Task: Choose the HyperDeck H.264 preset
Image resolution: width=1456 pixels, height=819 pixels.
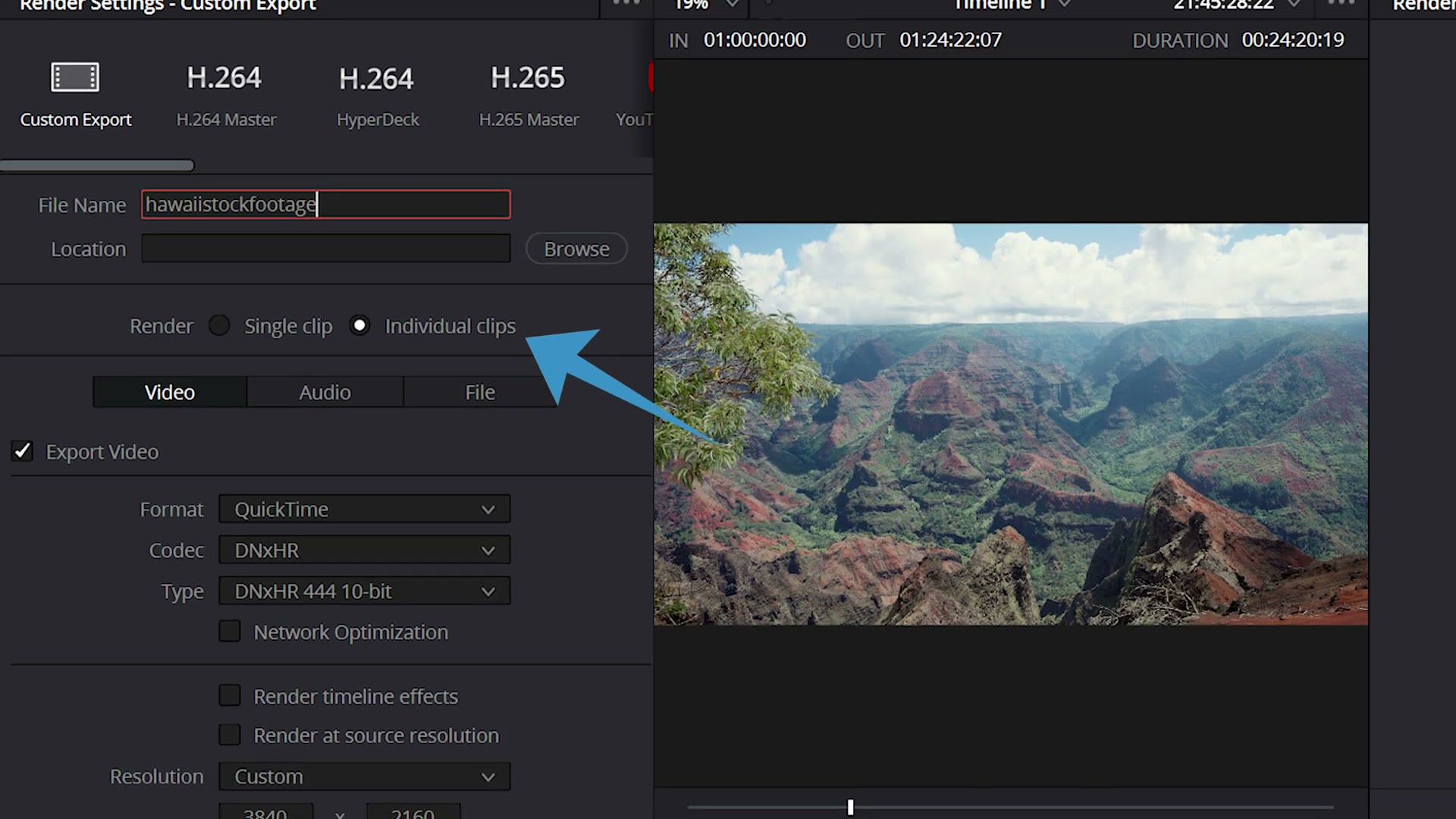Action: 377,96
